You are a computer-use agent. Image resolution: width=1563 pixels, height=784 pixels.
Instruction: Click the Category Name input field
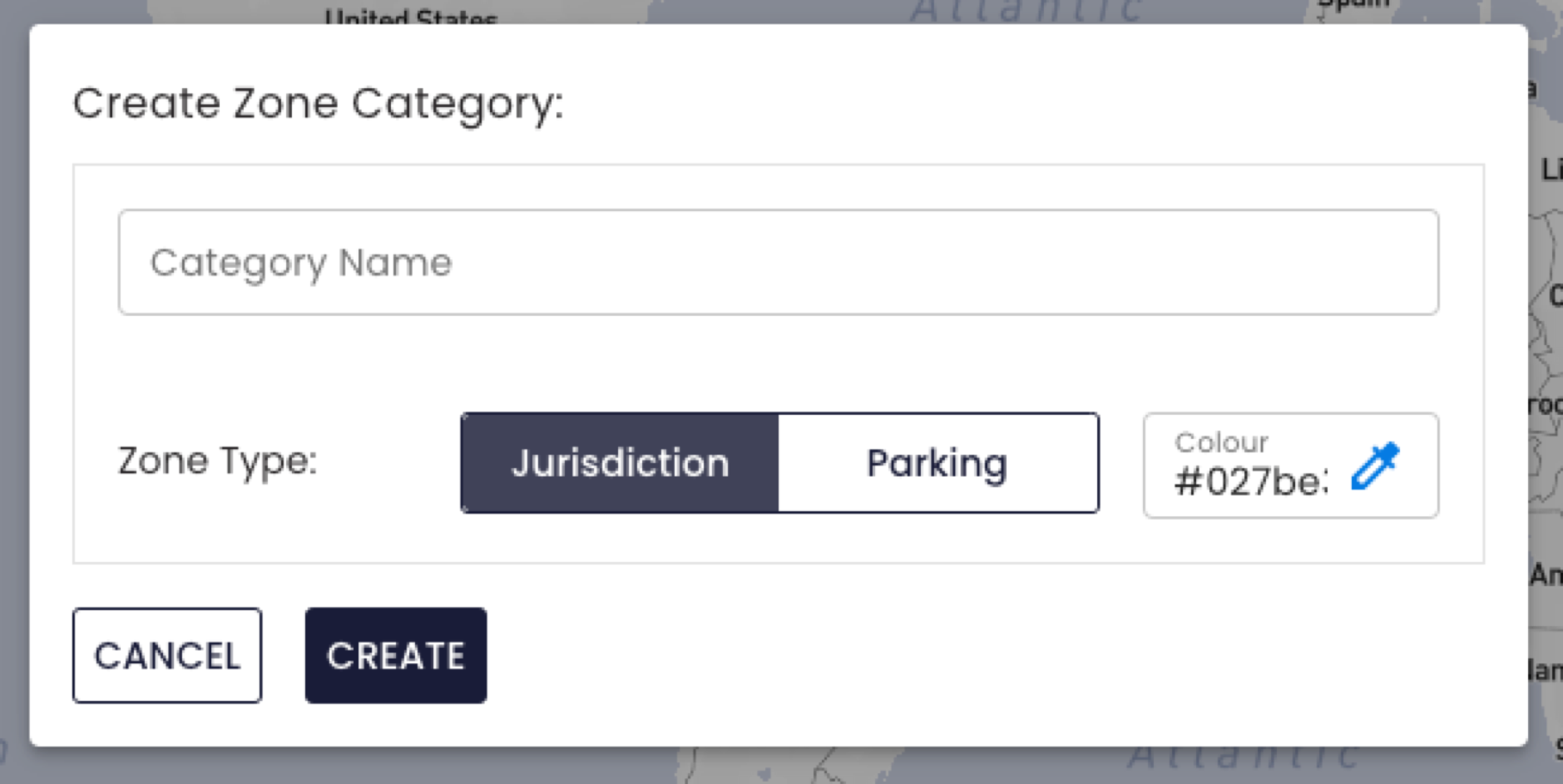point(778,262)
